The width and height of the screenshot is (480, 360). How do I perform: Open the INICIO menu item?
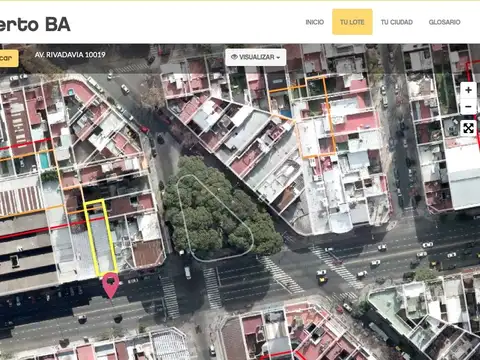(315, 22)
